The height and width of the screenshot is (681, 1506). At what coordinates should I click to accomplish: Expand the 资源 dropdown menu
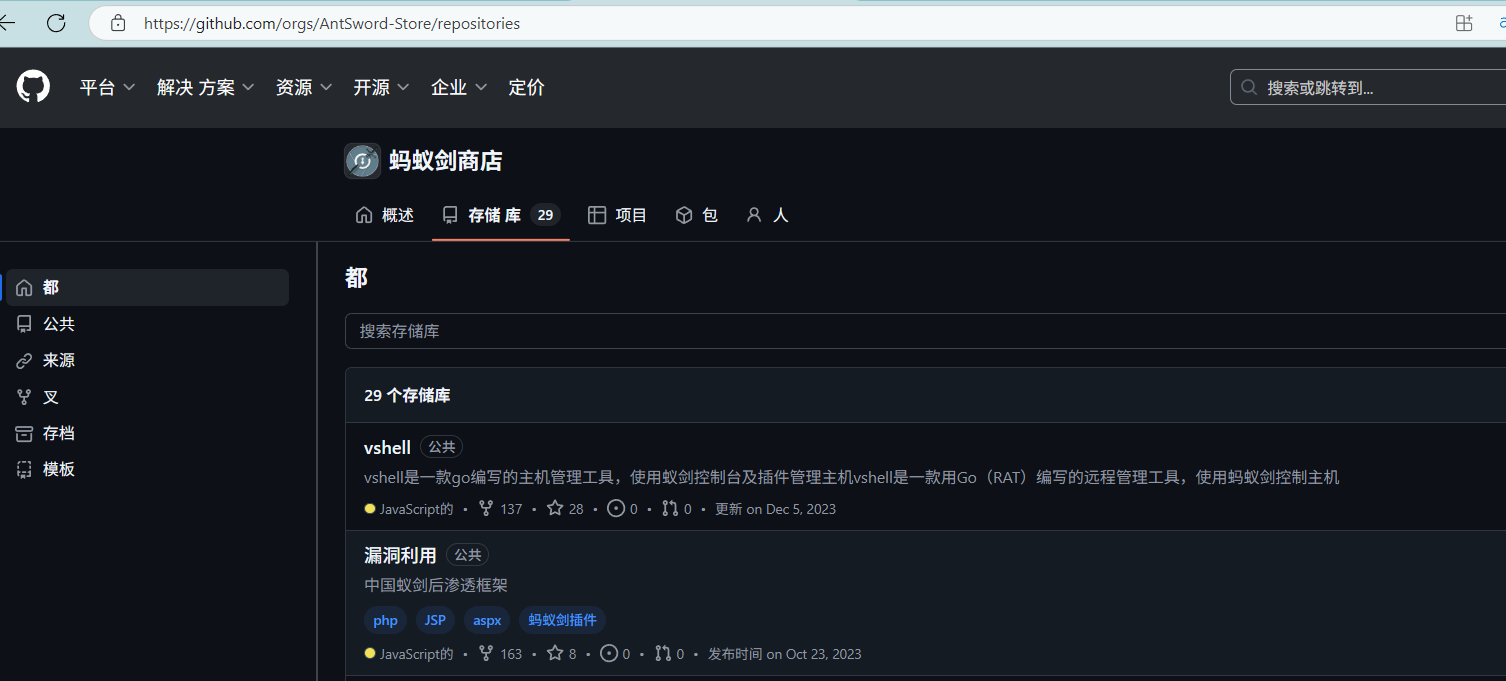coord(304,87)
